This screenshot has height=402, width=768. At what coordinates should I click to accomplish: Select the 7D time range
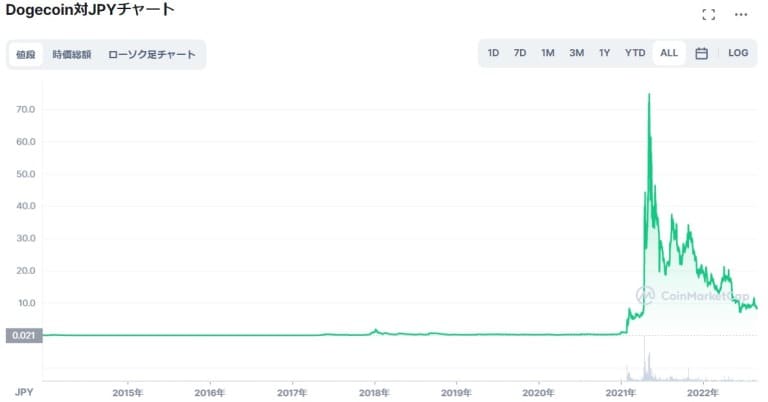coord(520,53)
